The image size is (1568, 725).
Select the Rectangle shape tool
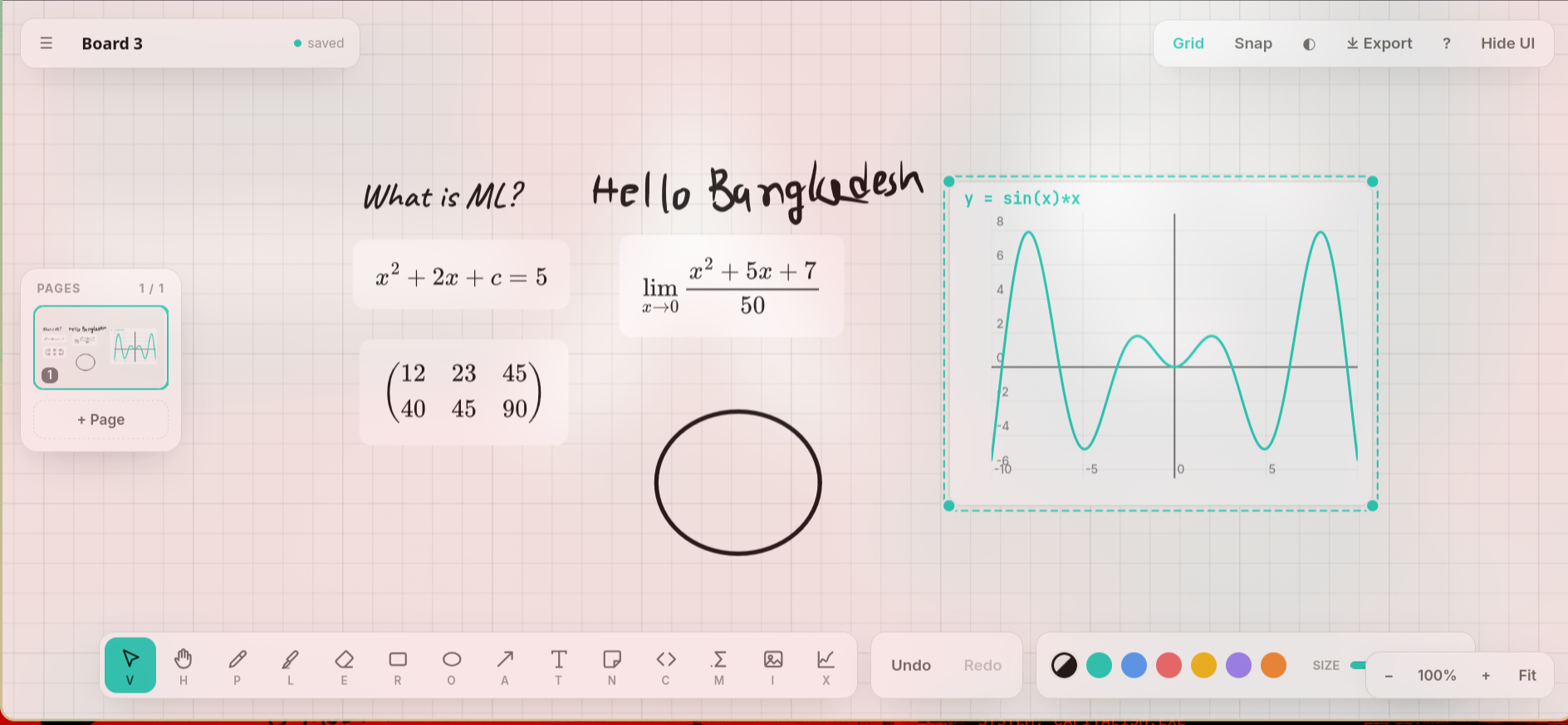tap(398, 665)
